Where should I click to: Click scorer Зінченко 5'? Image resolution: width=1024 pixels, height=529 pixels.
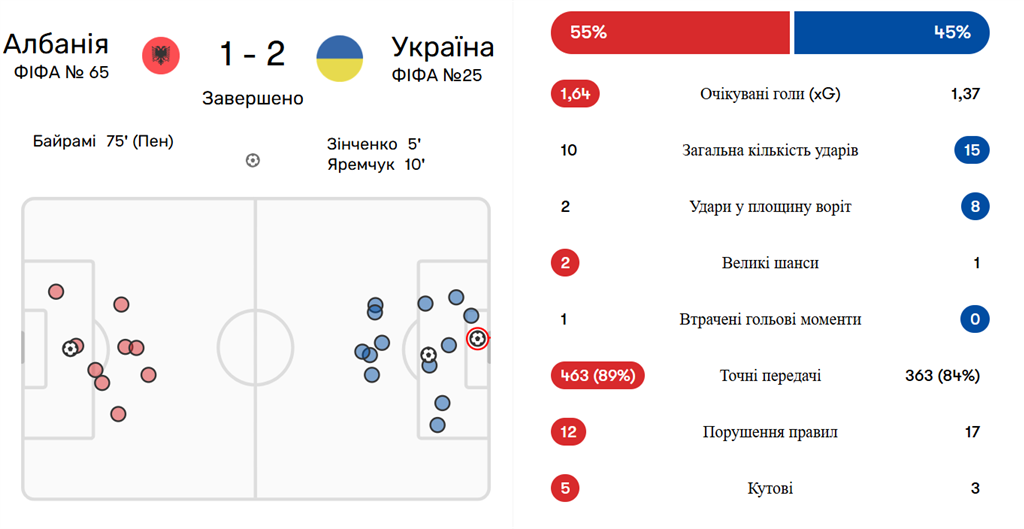pos(374,144)
